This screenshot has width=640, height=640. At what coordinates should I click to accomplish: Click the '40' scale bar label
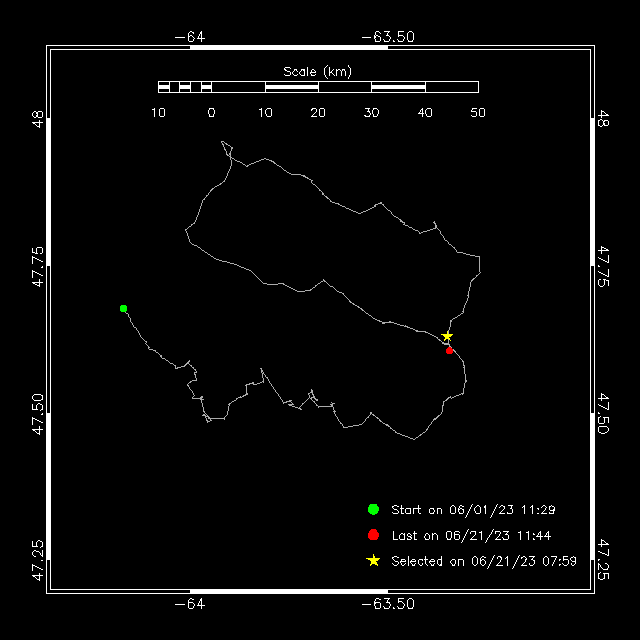[x=425, y=113]
